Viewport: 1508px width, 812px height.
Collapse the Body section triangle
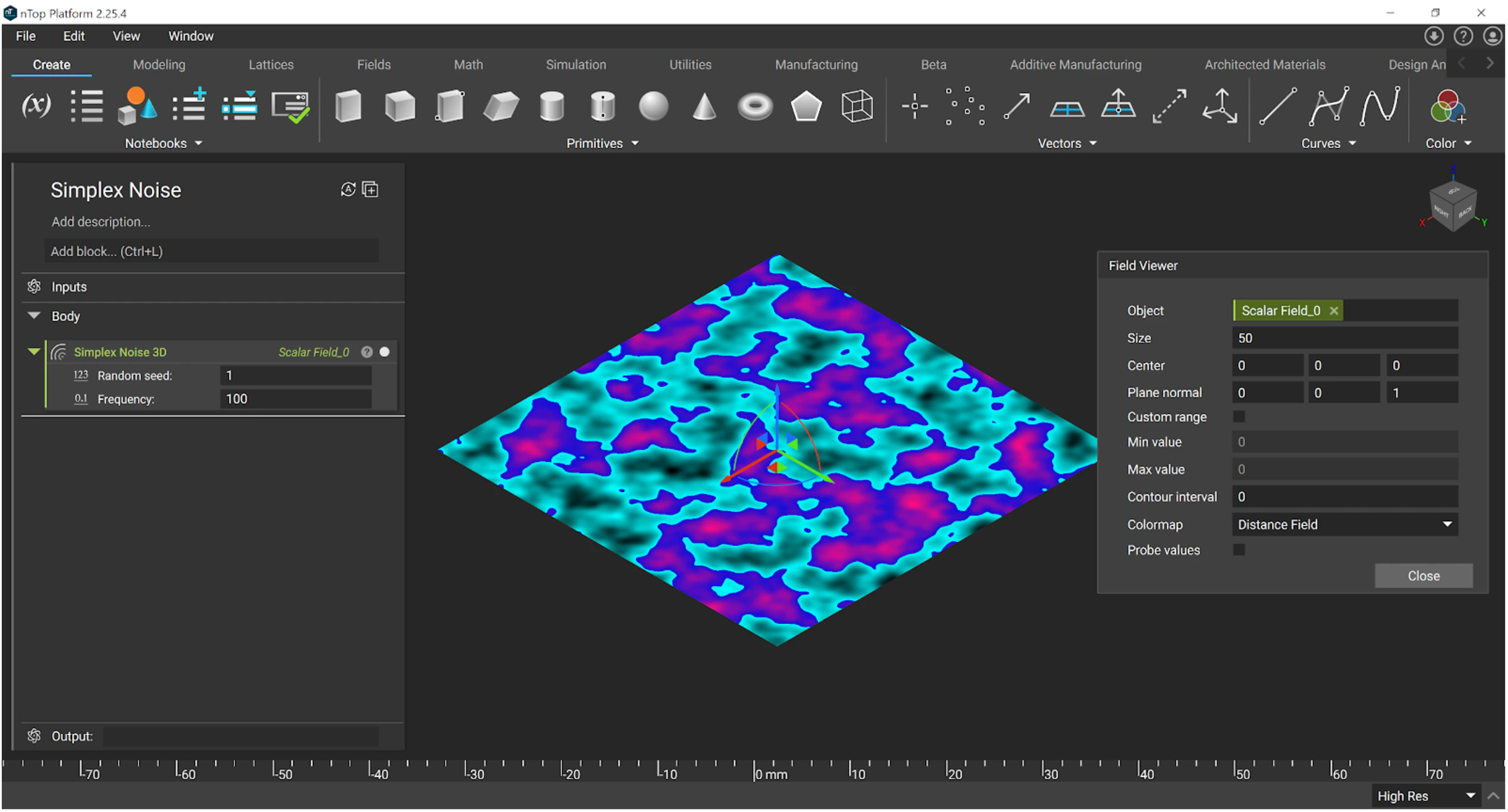[x=34, y=316]
